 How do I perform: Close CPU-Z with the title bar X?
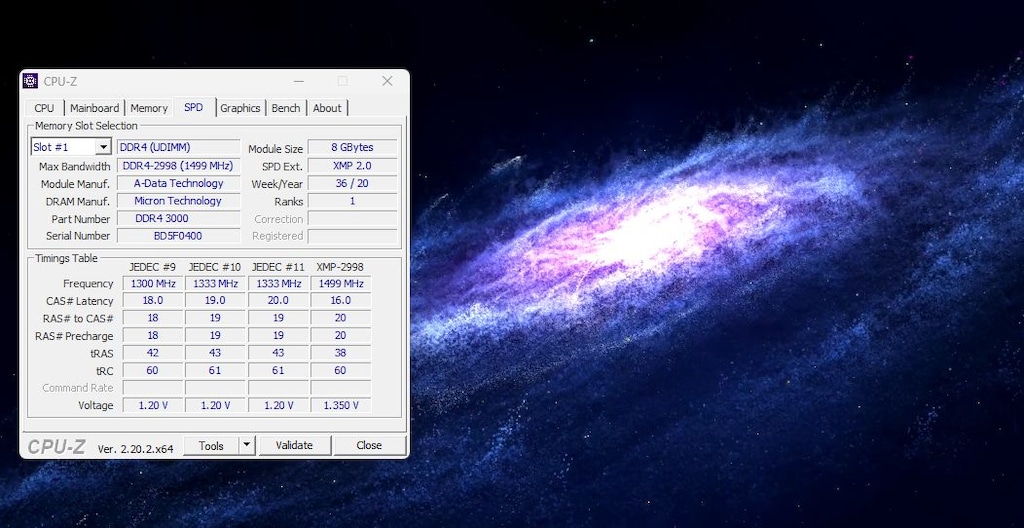pyautogui.click(x=387, y=81)
